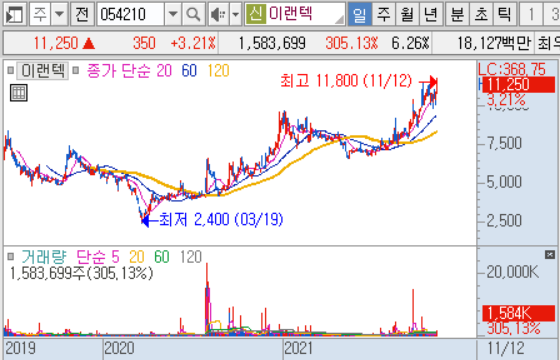The image size is (560, 360).
Task: Click the 7,500 price axis label
Action: pos(505,143)
